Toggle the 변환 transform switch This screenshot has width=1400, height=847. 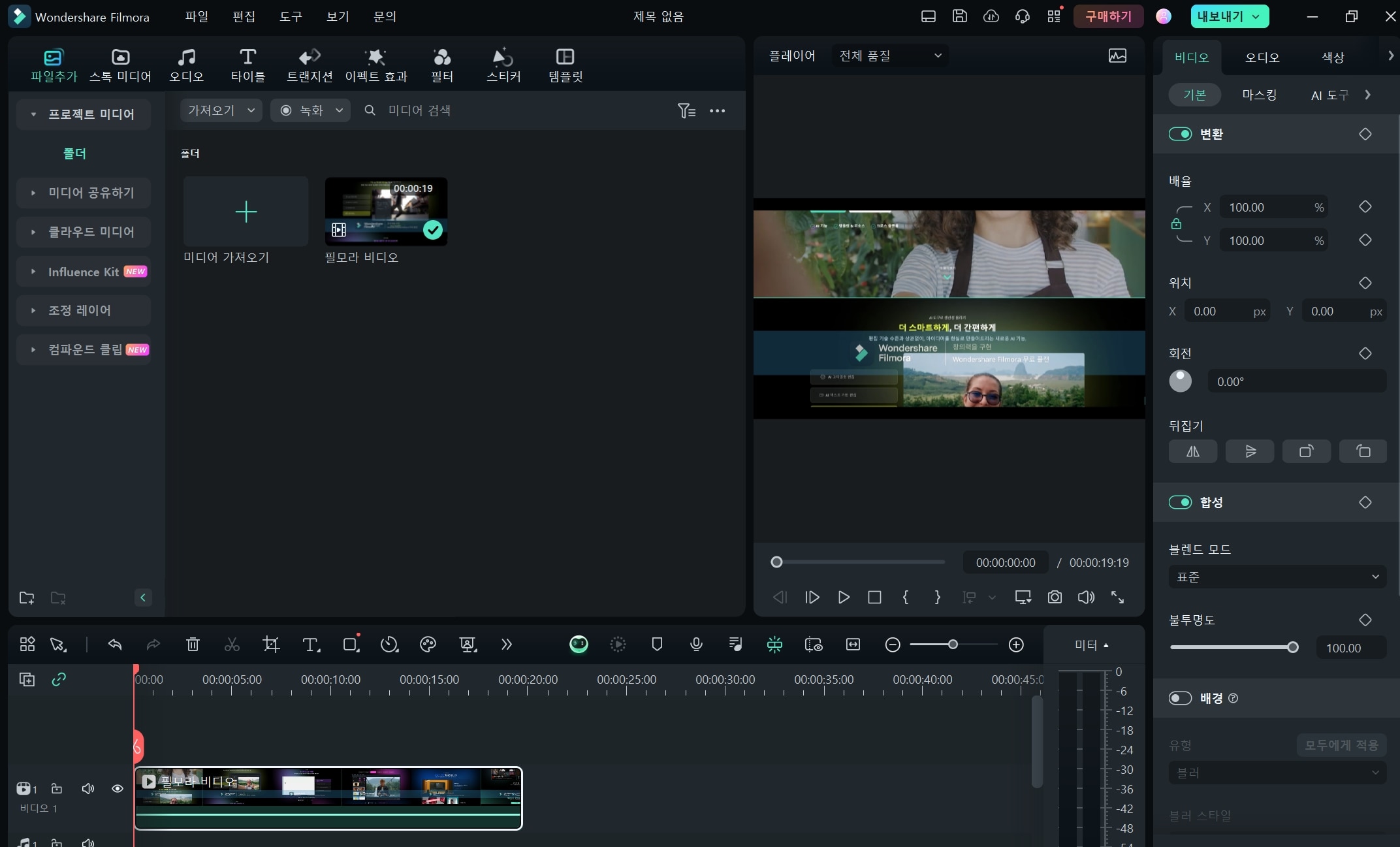coord(1180,134)
